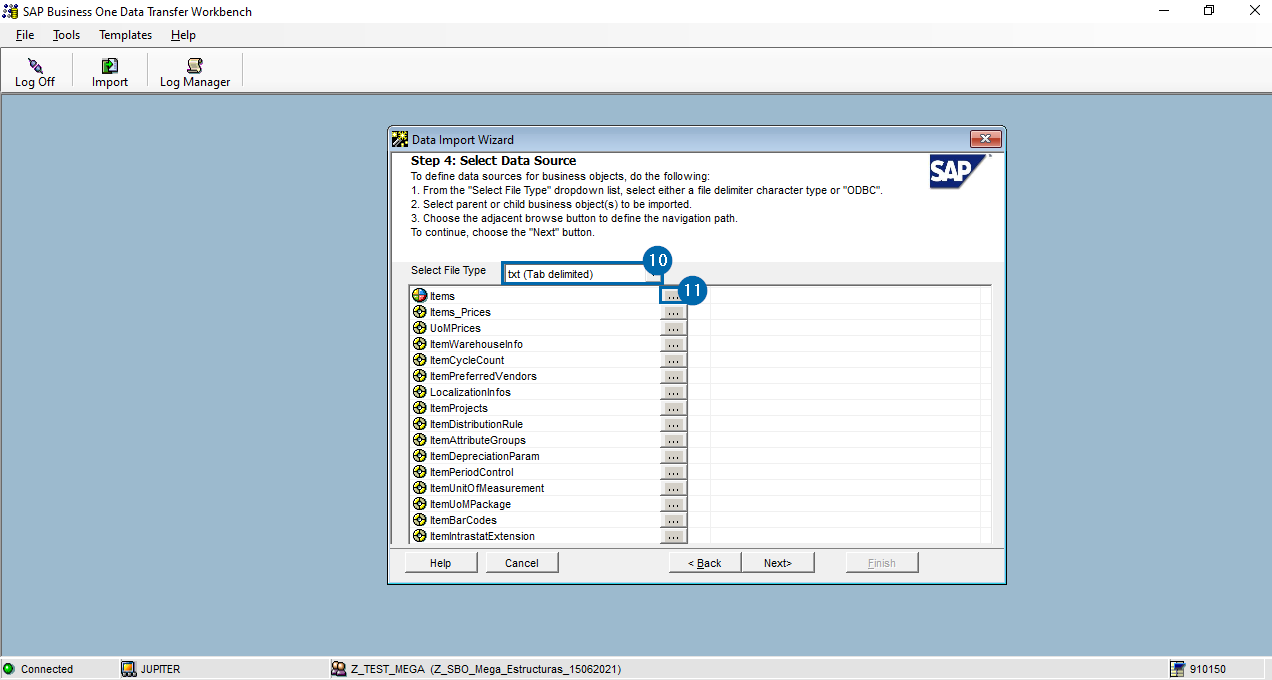
Task: Open browse button for ItemDepreciationParam
Action: (x=673, y=456)
